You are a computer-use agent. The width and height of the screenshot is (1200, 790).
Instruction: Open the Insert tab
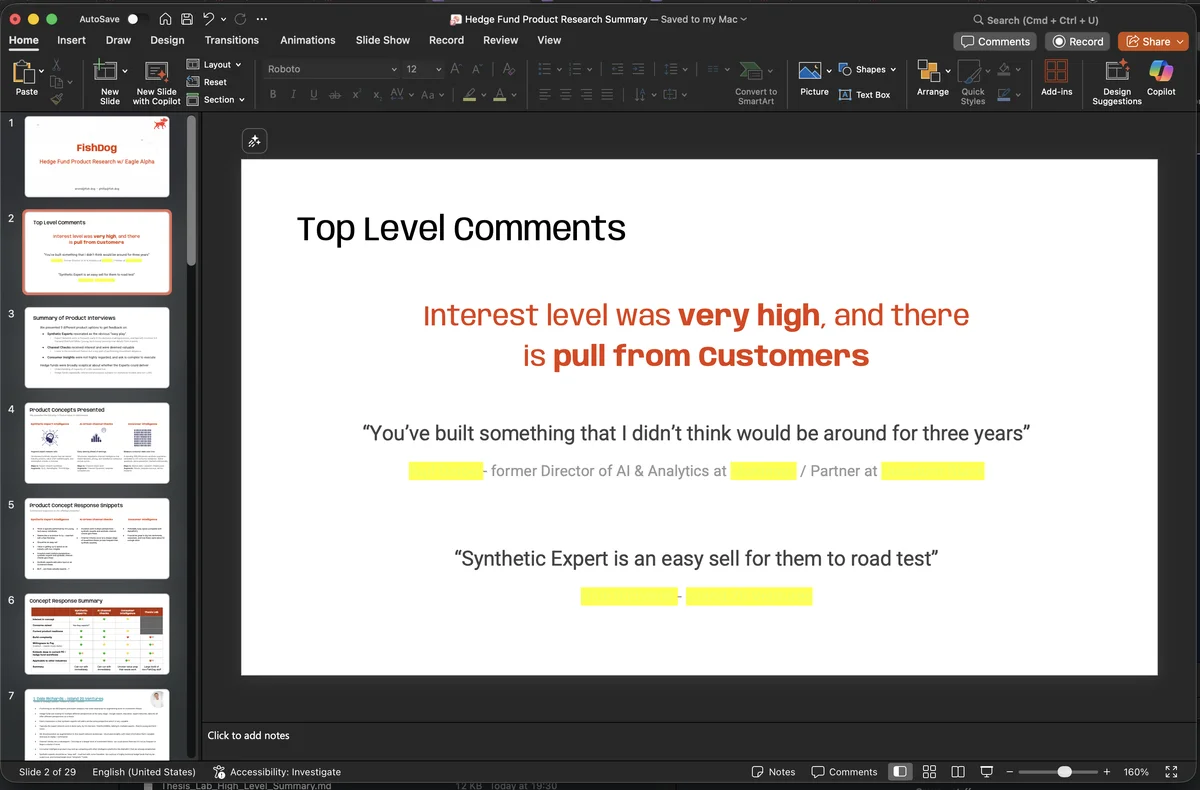71,40
